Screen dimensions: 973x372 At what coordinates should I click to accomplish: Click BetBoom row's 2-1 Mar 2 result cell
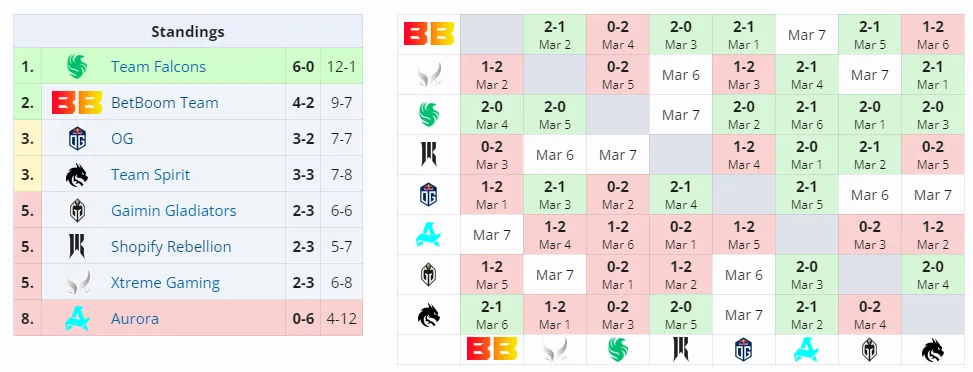(555, 35)
